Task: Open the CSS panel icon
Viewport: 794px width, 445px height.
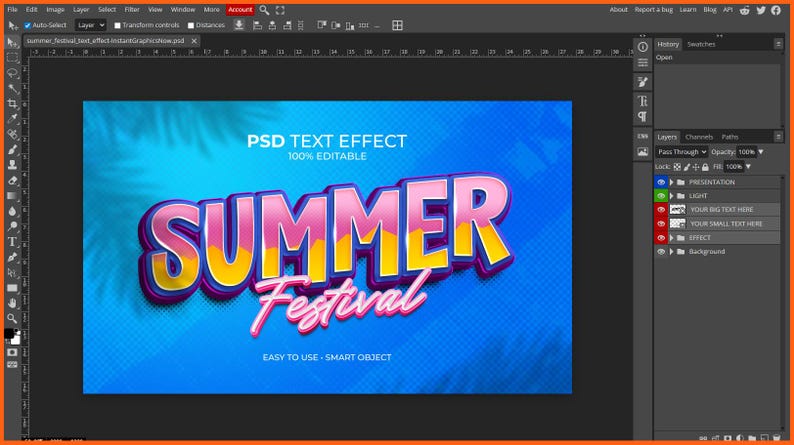Action: coord(643,136)
